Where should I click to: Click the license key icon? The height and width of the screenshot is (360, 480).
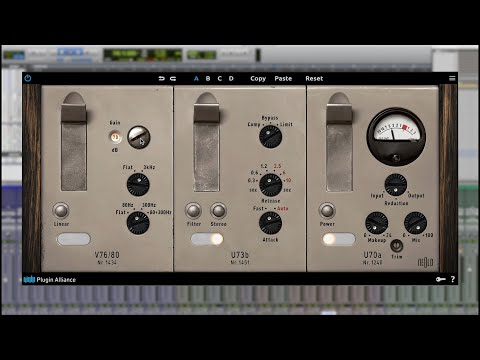(441, 279)
